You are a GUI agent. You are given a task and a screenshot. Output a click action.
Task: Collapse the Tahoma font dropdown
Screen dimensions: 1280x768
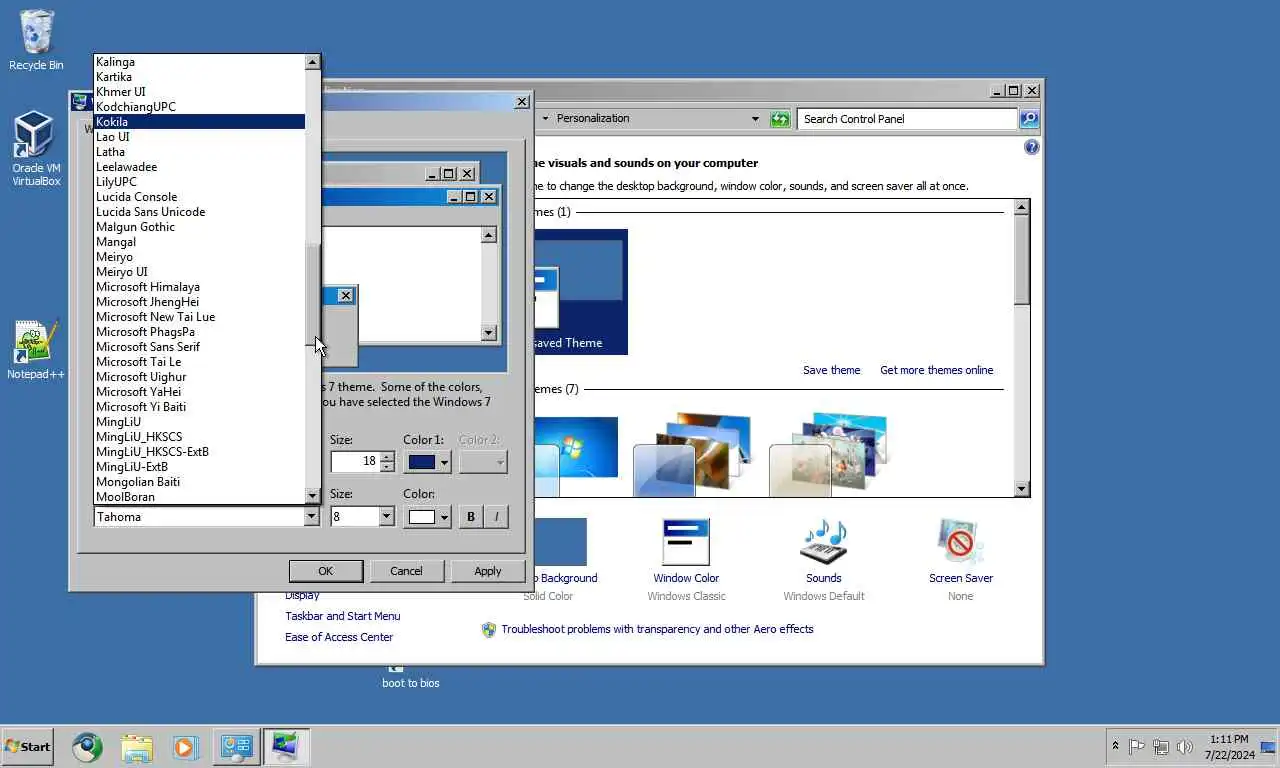tap(311, 517)
